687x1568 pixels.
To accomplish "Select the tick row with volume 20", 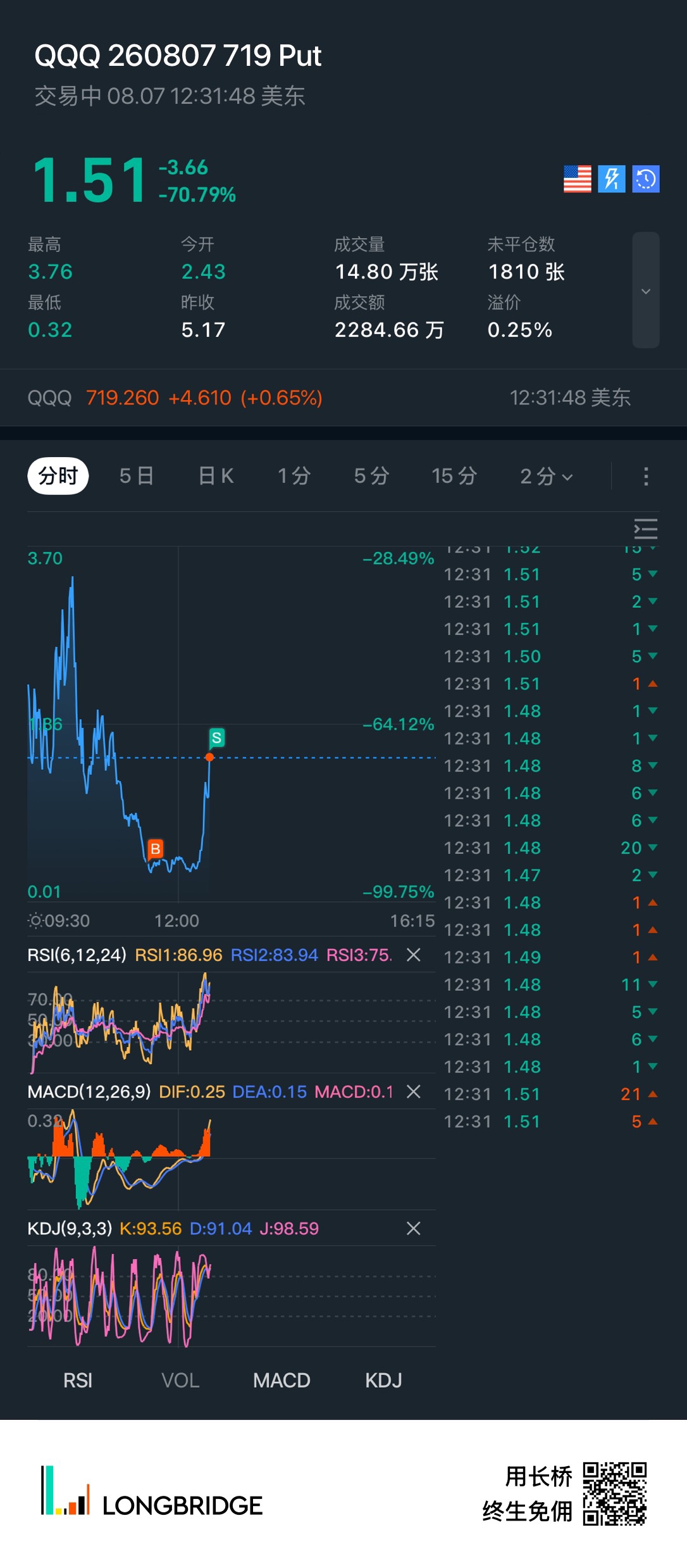I will pos(551,848).
